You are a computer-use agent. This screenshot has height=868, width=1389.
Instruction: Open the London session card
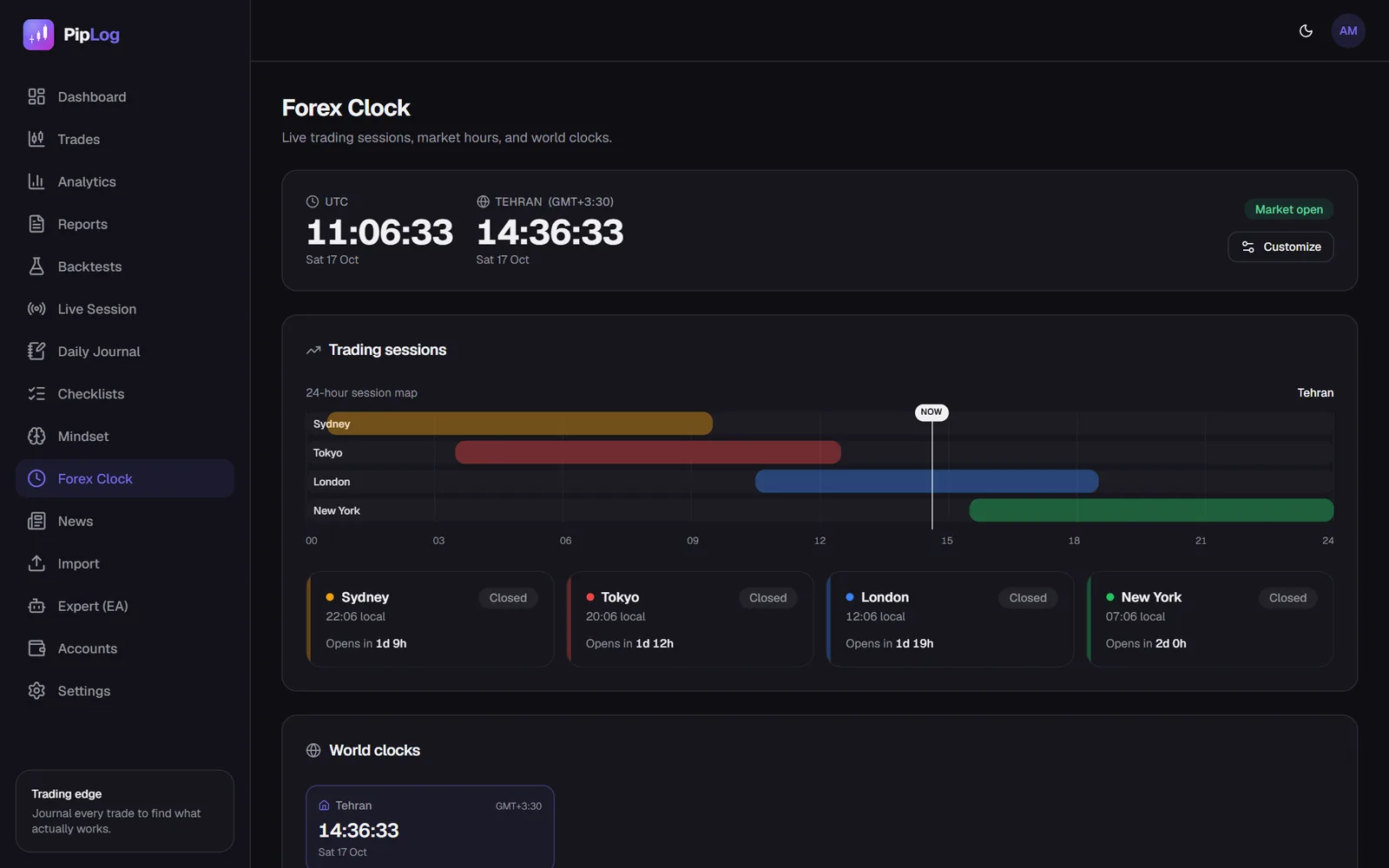[x=950, y=619]
